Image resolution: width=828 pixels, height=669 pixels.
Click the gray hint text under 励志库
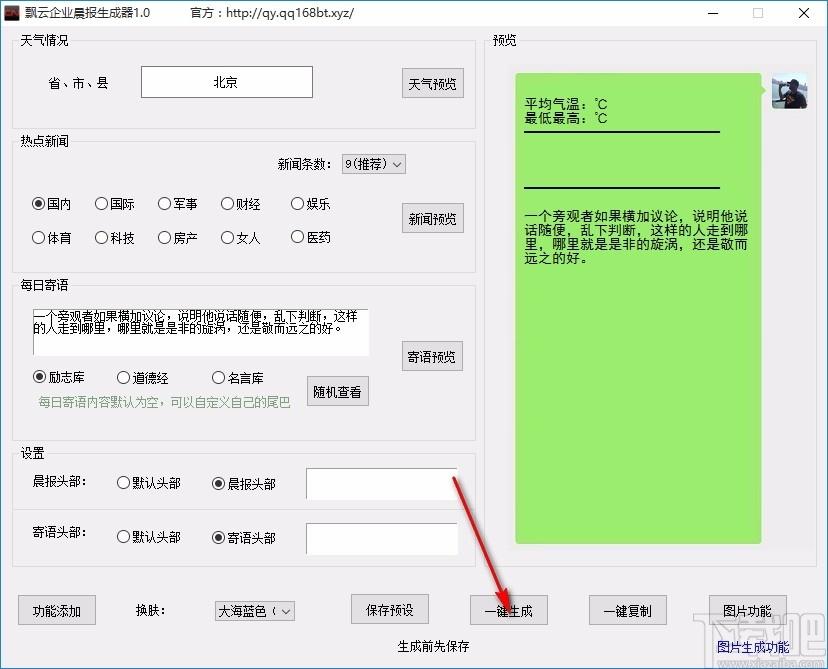click(x=164, y=402)
